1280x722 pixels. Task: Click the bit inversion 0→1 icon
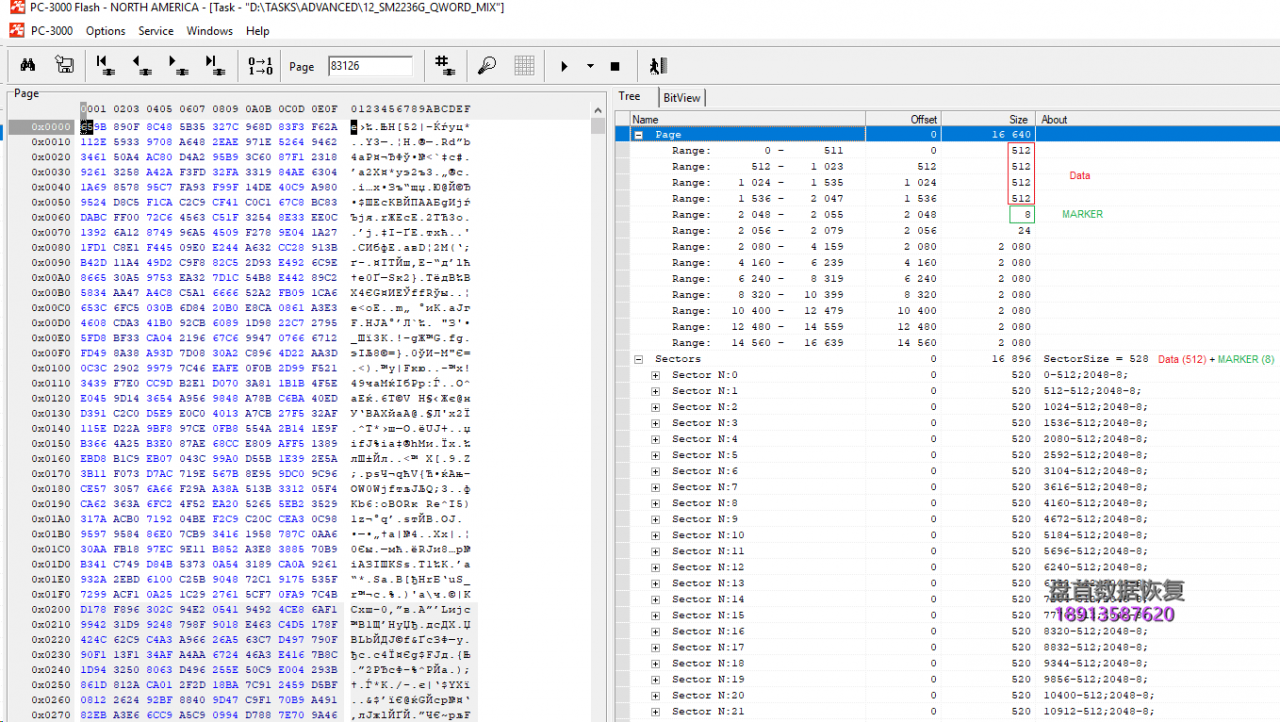tap(260, 66)
